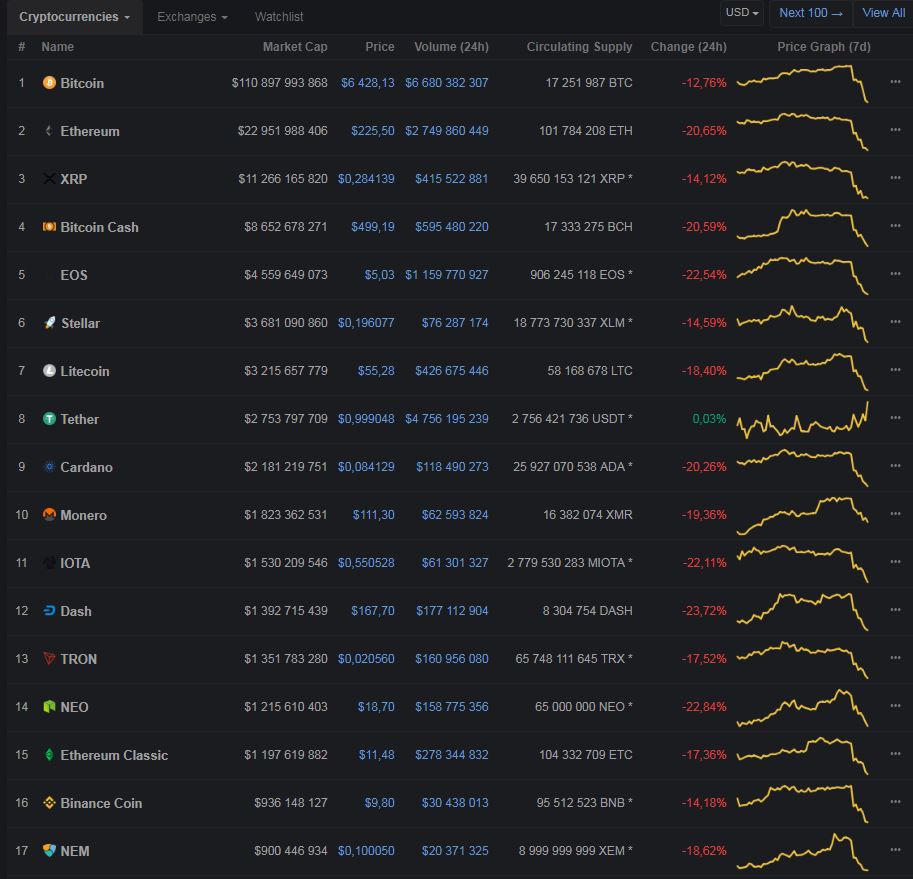Sort table by Price column header
Screen dimensions: 913x879
(x=380, y=47)
